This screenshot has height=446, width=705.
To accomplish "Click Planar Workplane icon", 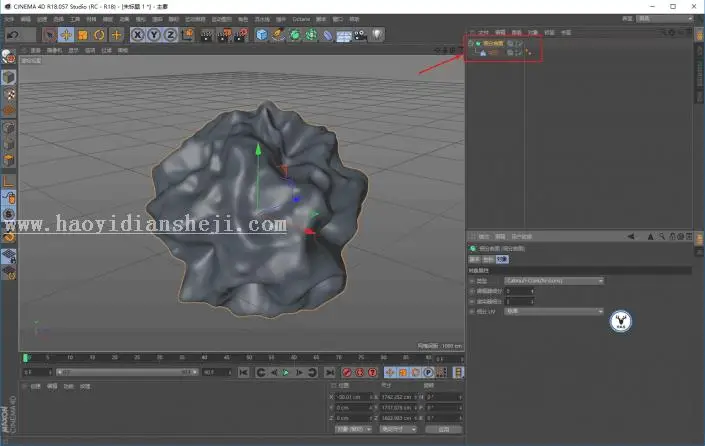I will (9, 272).
